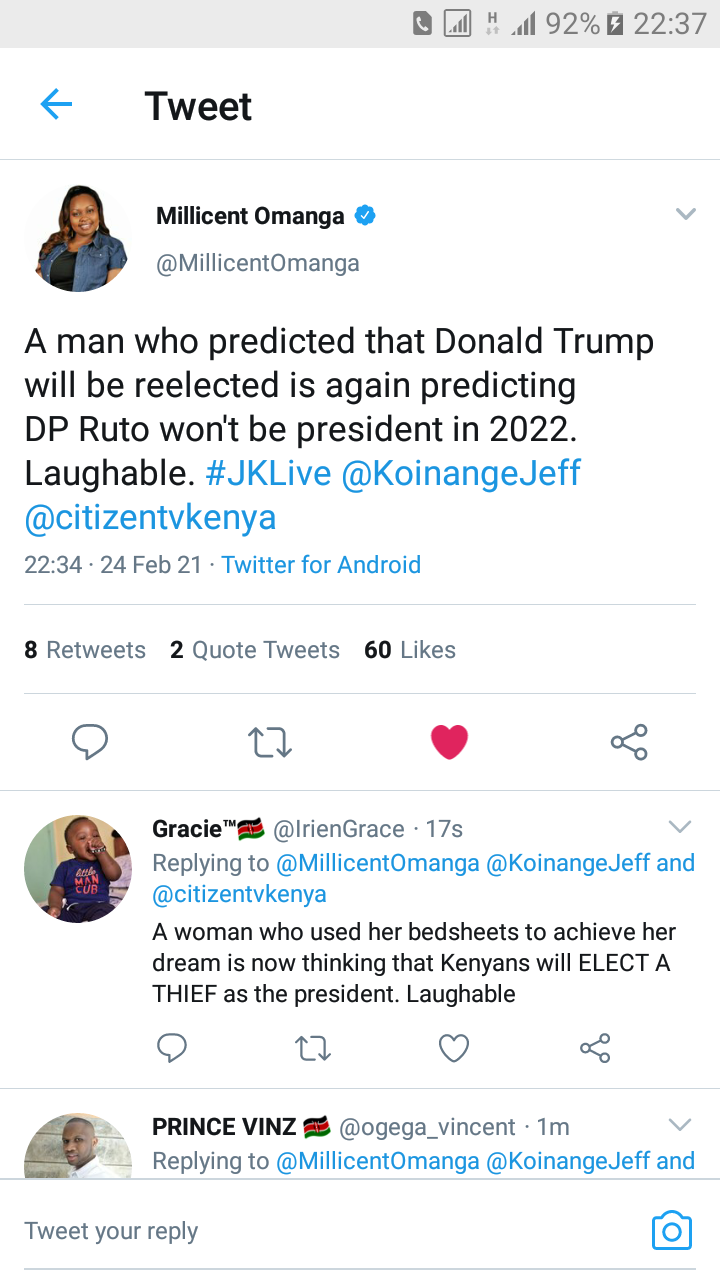
Task: Open the @KoinangeJeff mention in the tweet
Action: 461,473
